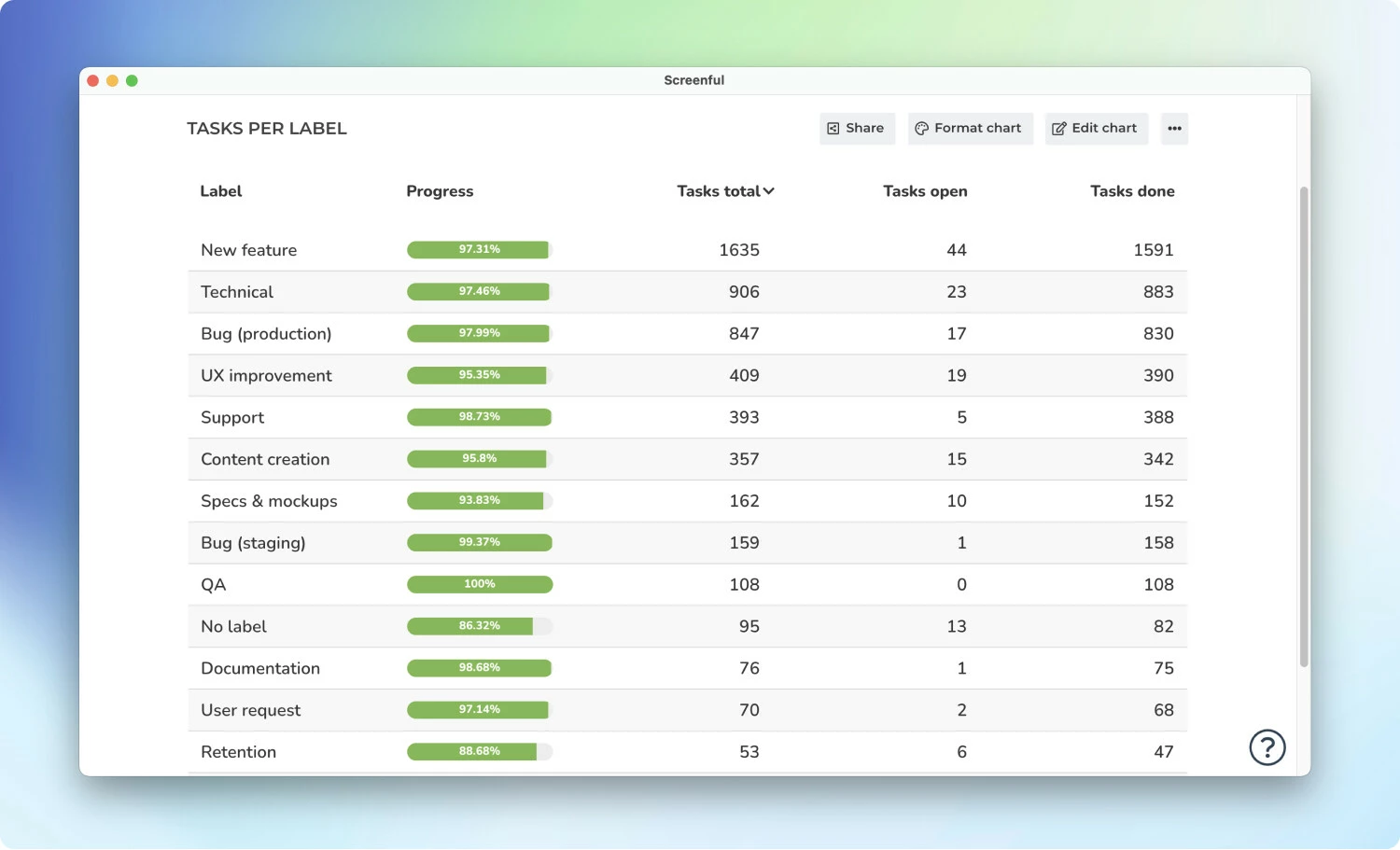Click the QA 100% progress bar
The width and height of the screenshot is (1400, 850).
480,585
